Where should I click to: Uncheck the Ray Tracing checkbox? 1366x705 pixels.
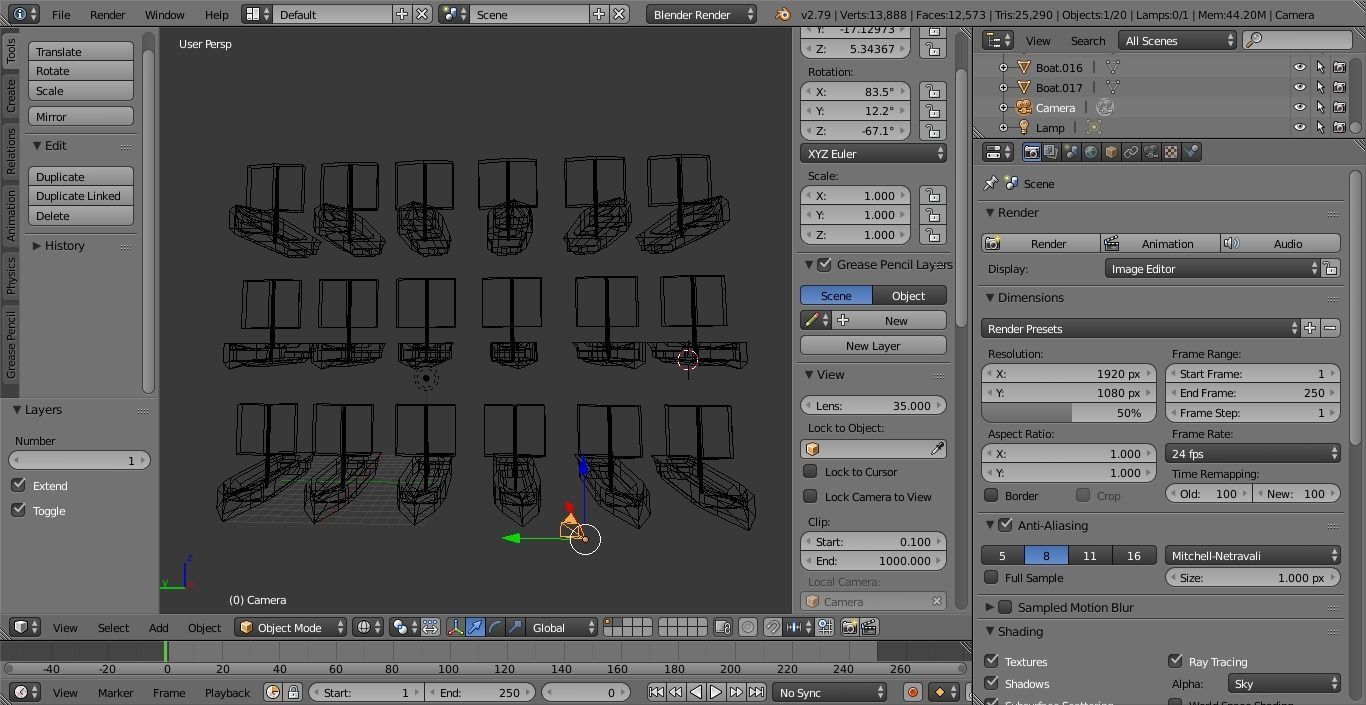coord(1175,661)
